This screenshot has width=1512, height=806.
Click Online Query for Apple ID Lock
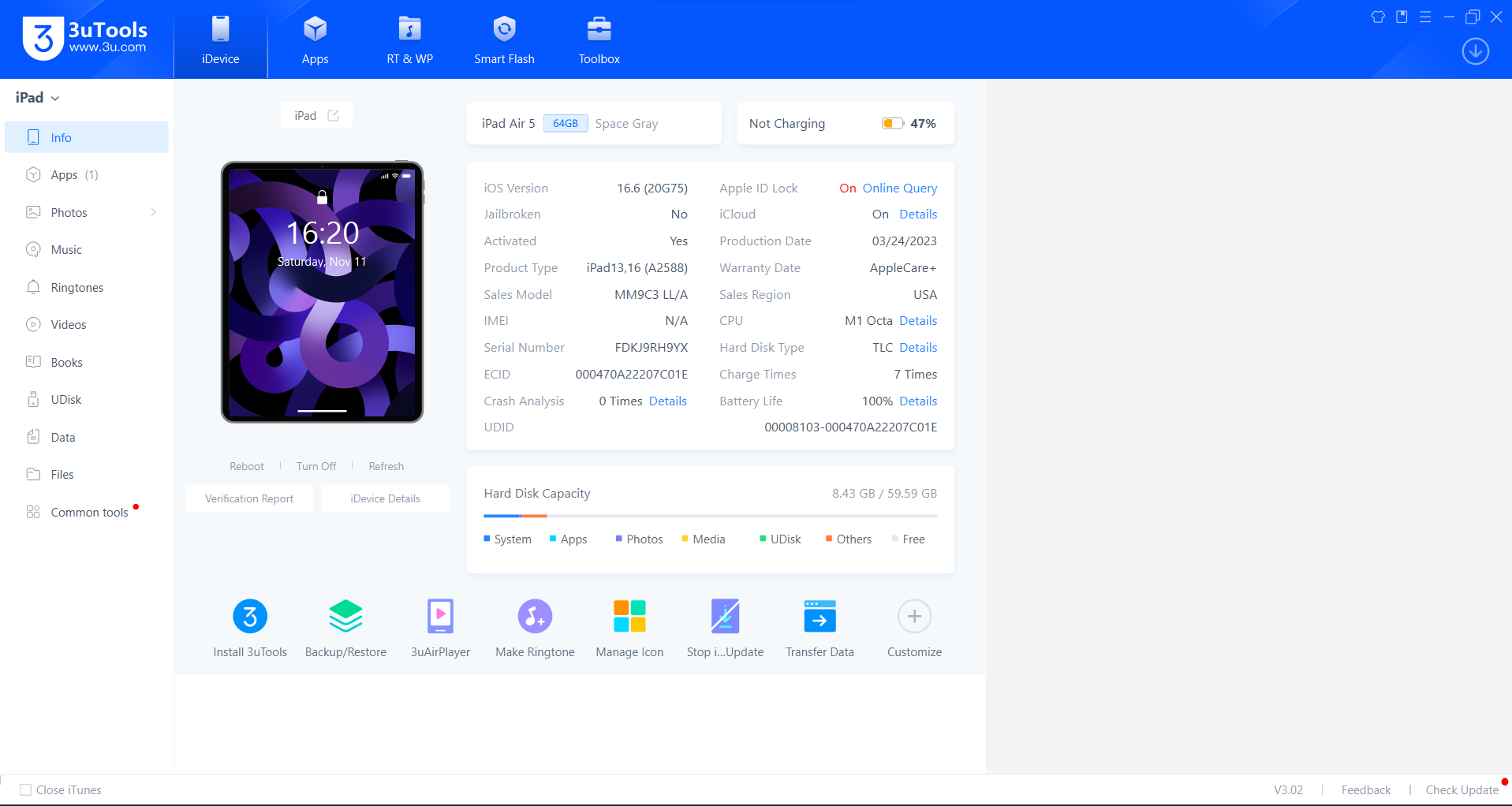point(900,188)
